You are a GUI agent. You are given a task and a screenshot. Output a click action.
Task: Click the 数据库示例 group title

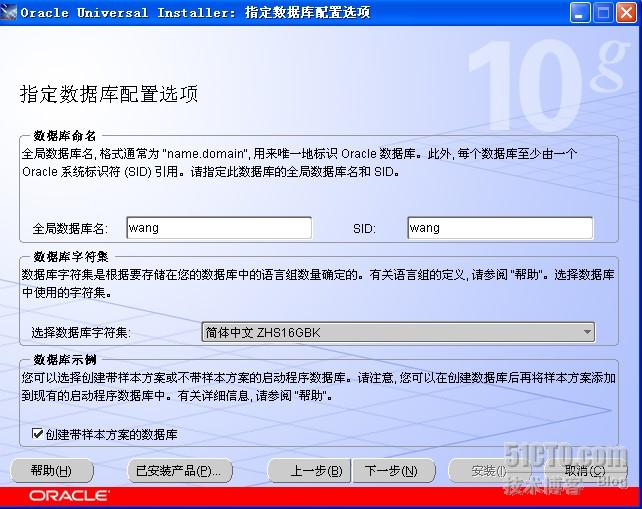[x=65, y=360]
